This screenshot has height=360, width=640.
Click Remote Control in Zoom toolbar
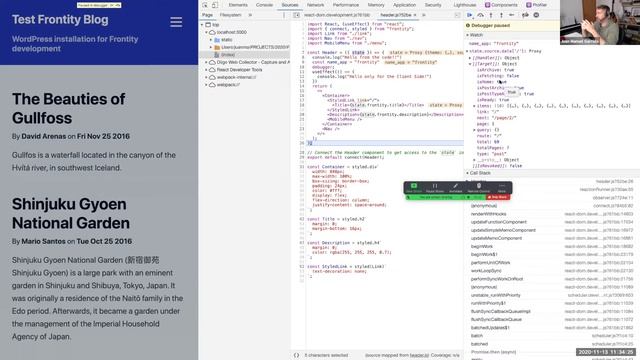pyautogui.click(x=479, y=188)
